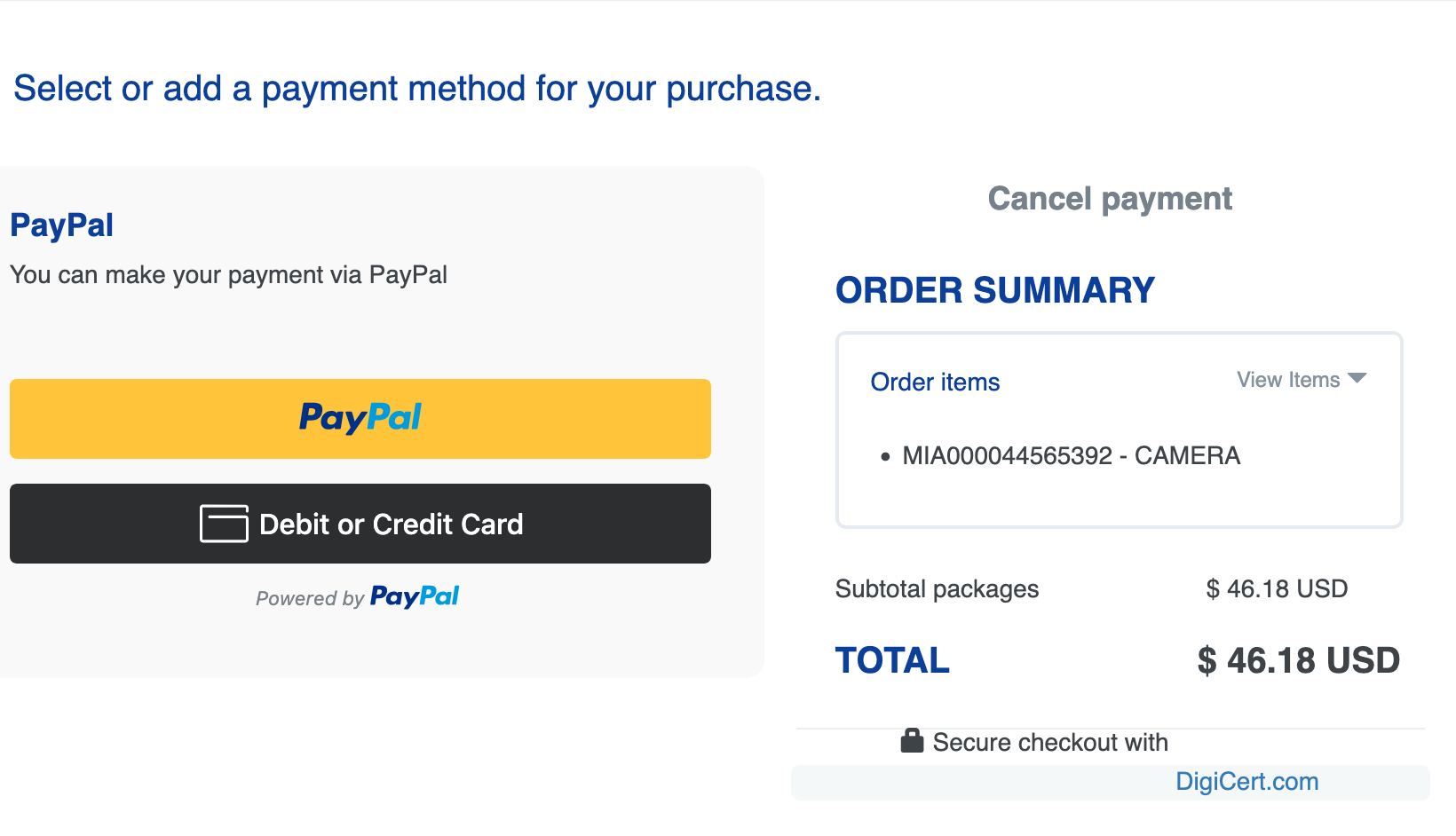Select the MIA000044565392 CAMERA order item

coord(1071,455)
